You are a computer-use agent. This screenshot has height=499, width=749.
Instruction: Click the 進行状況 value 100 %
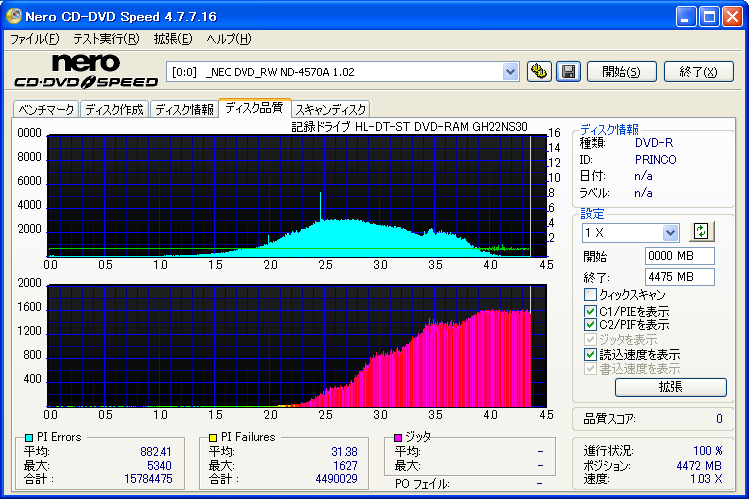coord(707,451)
